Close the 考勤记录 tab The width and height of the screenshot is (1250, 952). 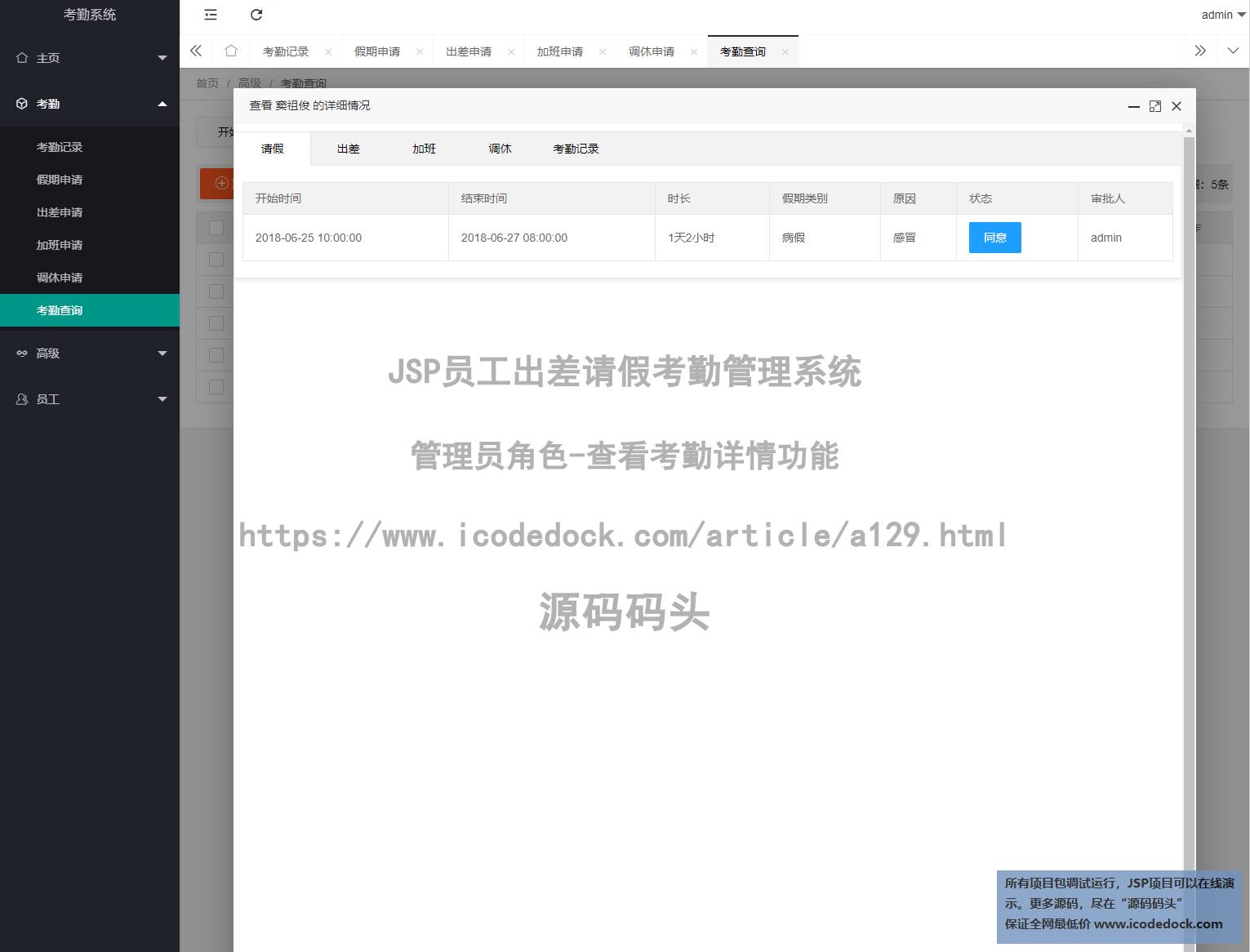[328, 51]
